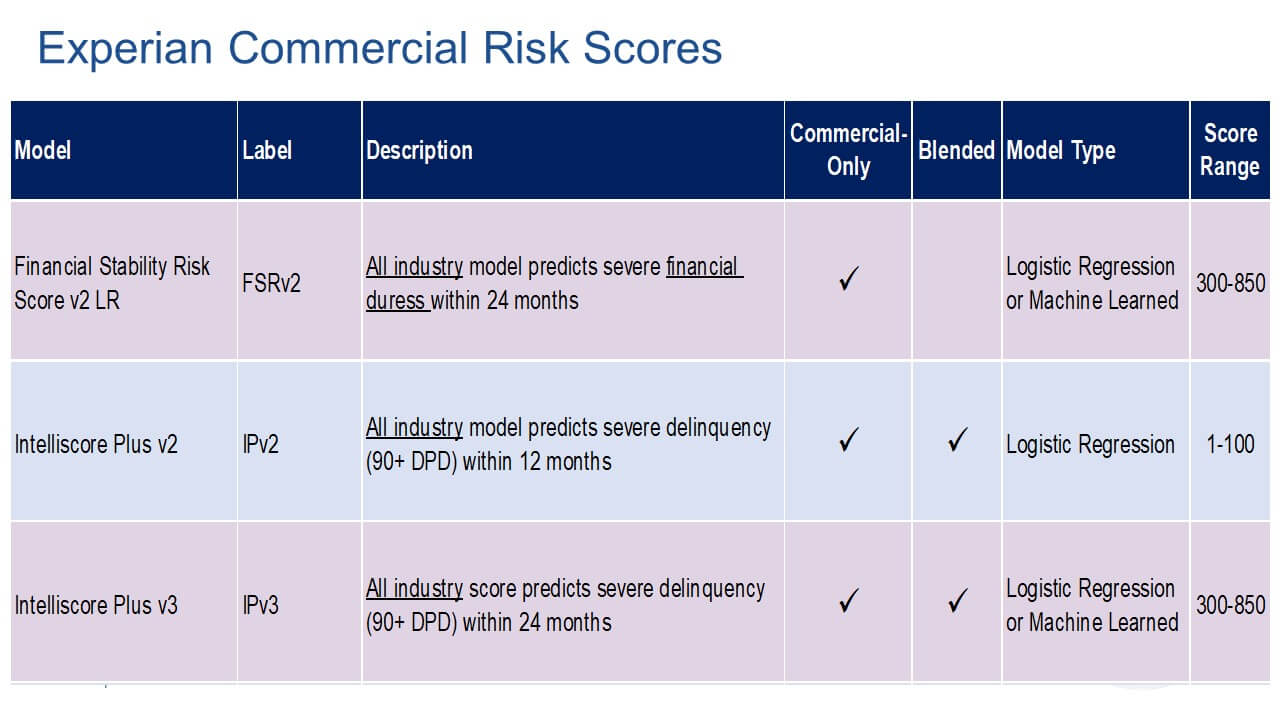
Task: Select the "Description" column header
Action: [x=419, y=151]
